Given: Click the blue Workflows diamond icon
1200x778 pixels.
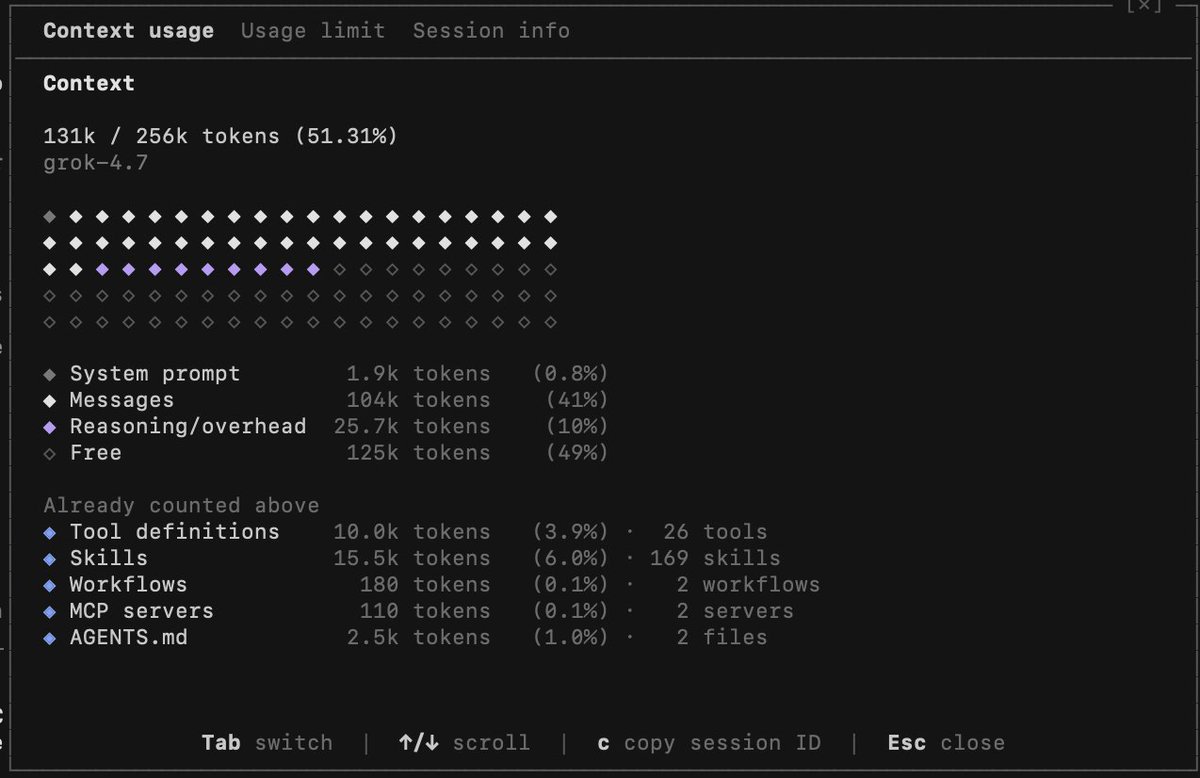Looking at the screenshot, I should point(50,585).
